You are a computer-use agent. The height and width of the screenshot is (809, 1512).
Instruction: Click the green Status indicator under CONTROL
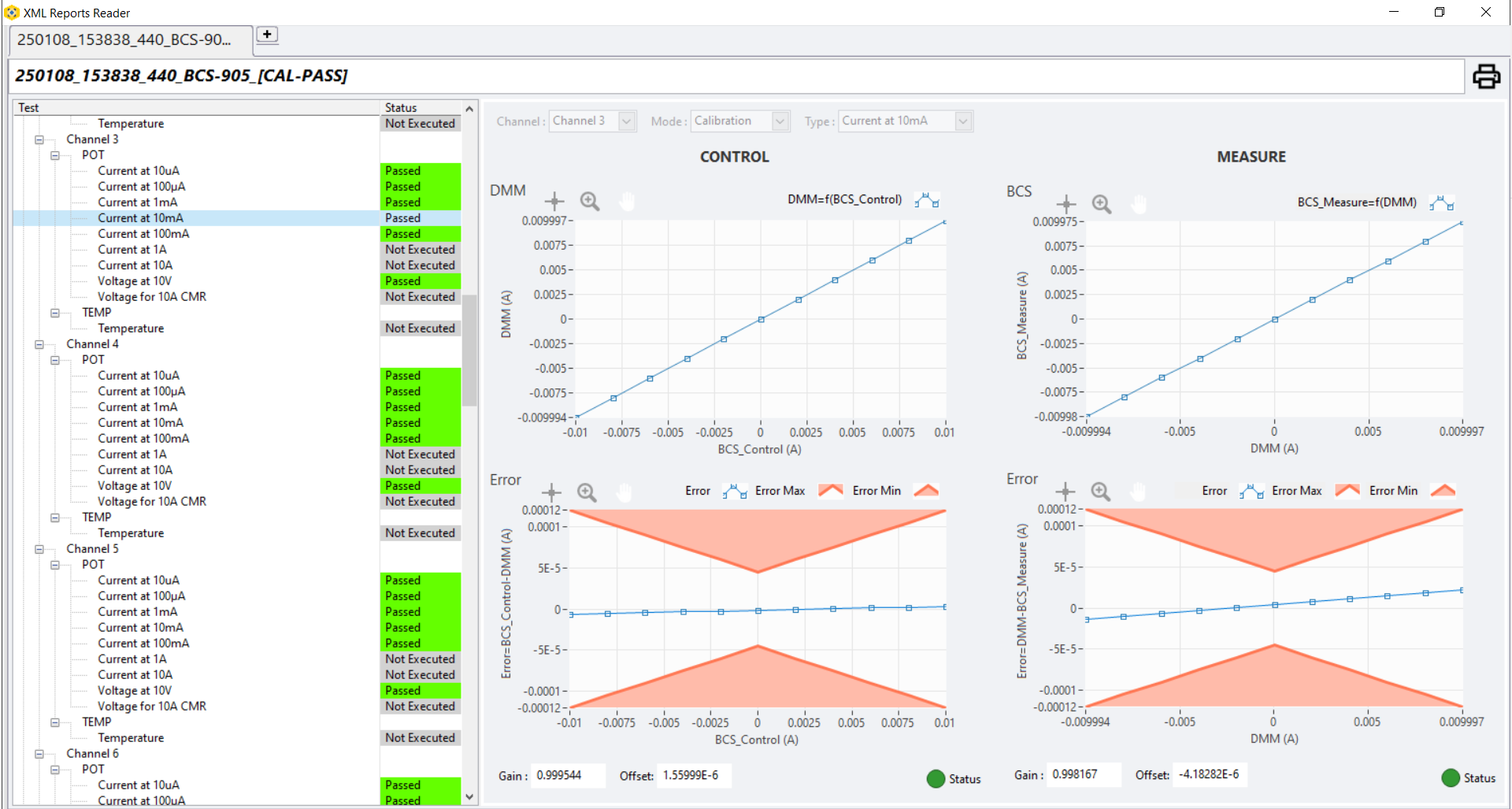pyautogui.click(x=936, y=778)
